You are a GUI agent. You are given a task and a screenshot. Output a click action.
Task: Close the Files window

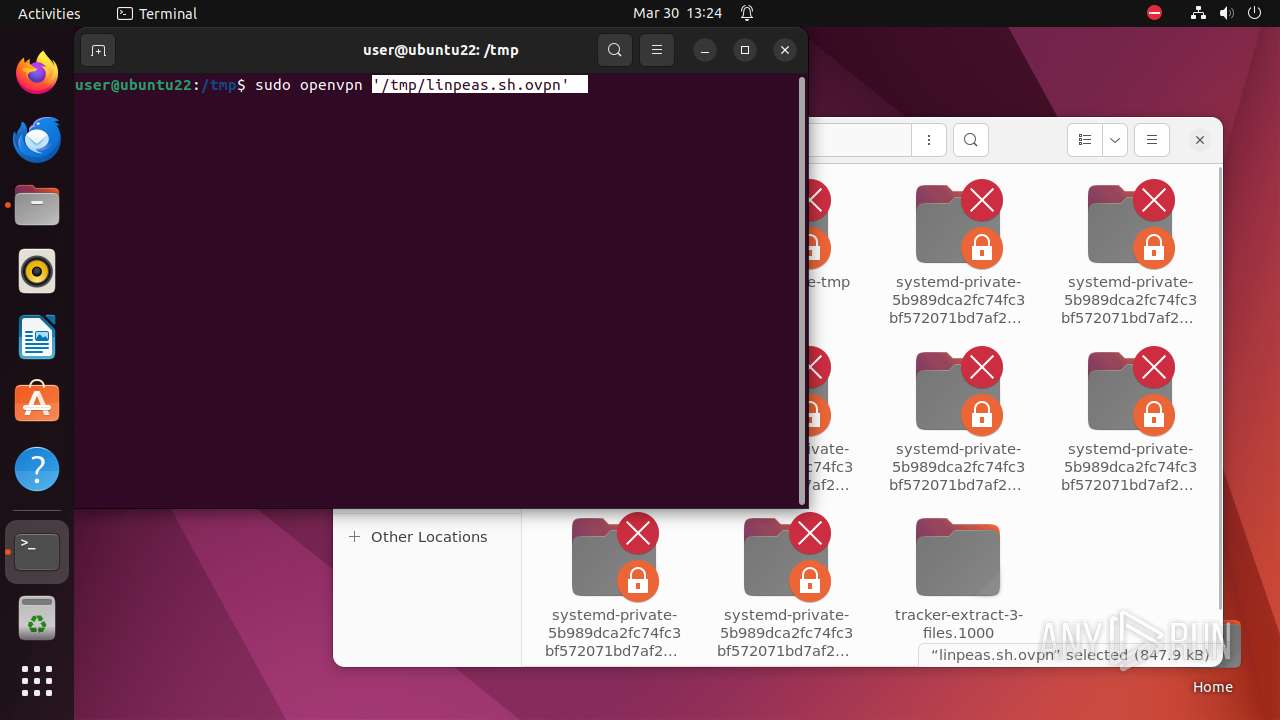(1200, 140)
